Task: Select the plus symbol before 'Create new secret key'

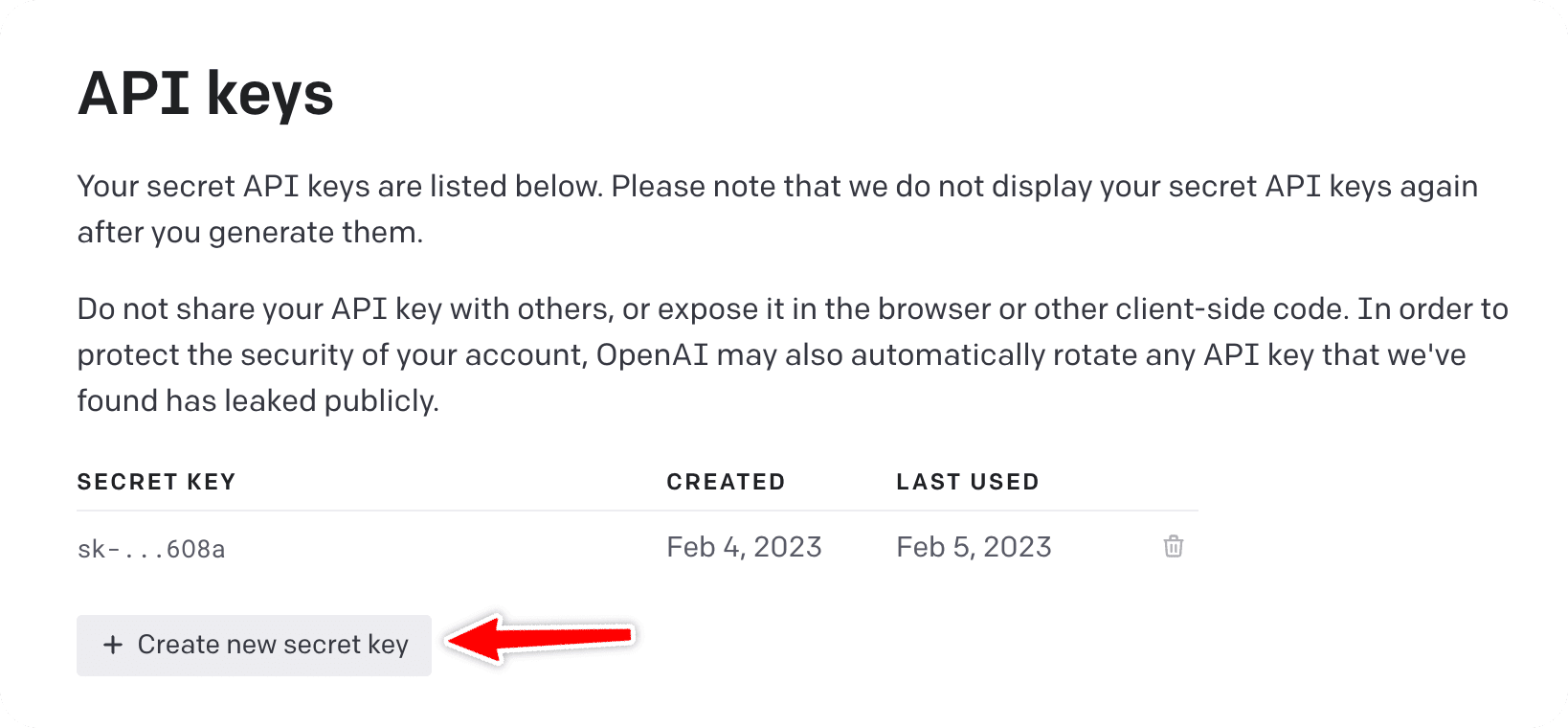Action: 114,645
